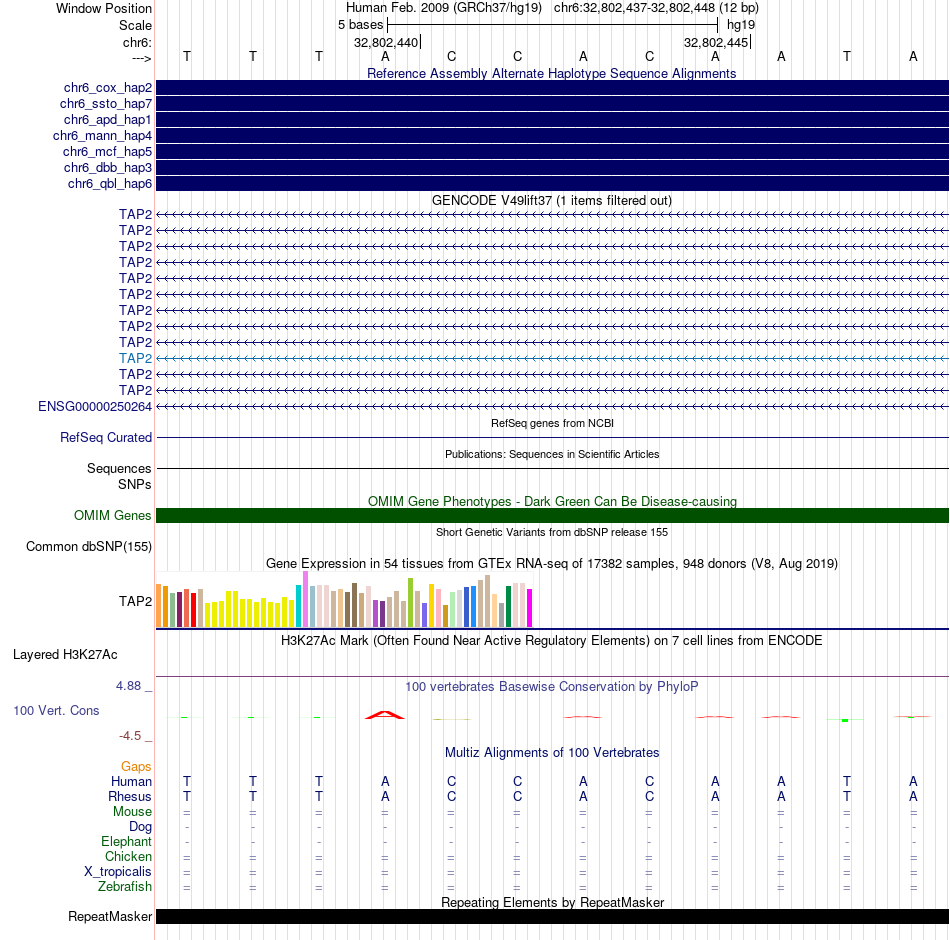Image resolution: width=950 pixels, height=940 pixels.
Task: Open the H3K27Ac Mark track title
Action: 551,641
